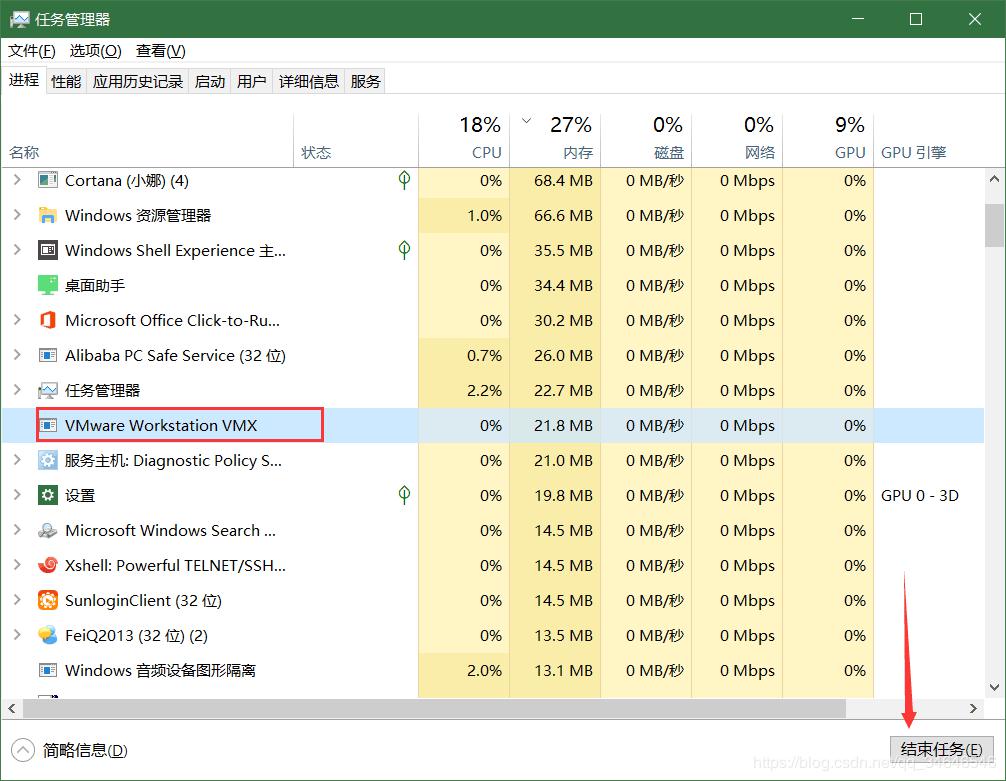Click the 任务管理器 process row icon
Screen dimensions: 1006x781
click(47, 390)
